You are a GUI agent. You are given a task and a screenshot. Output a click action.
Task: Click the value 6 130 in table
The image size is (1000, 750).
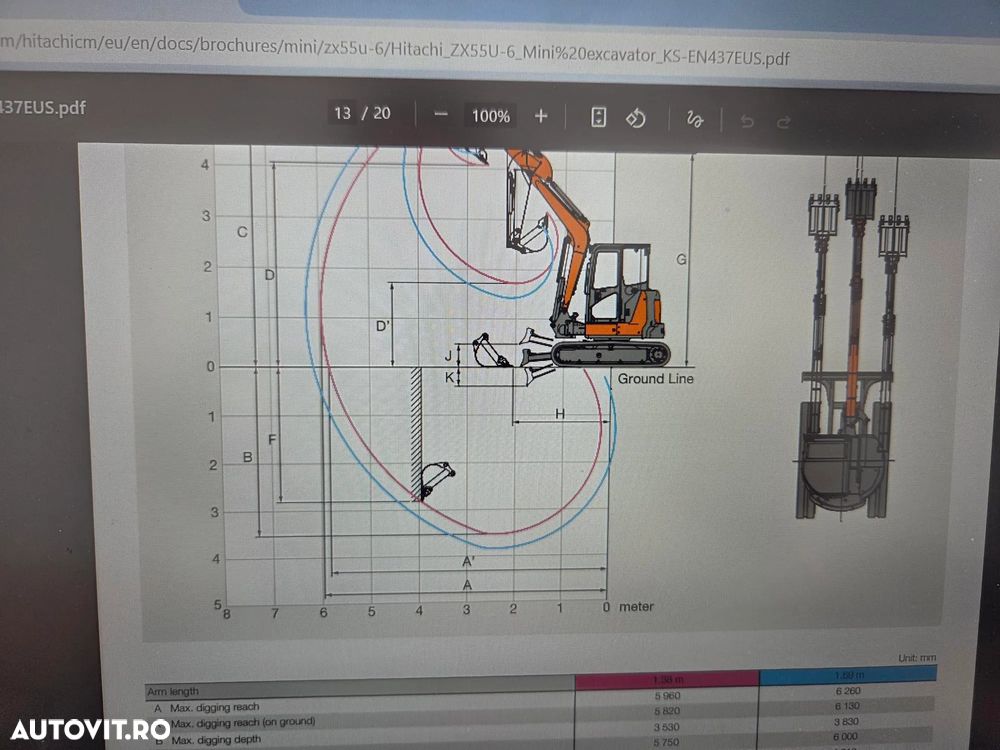pyautogui.click(x=847, y=706)
